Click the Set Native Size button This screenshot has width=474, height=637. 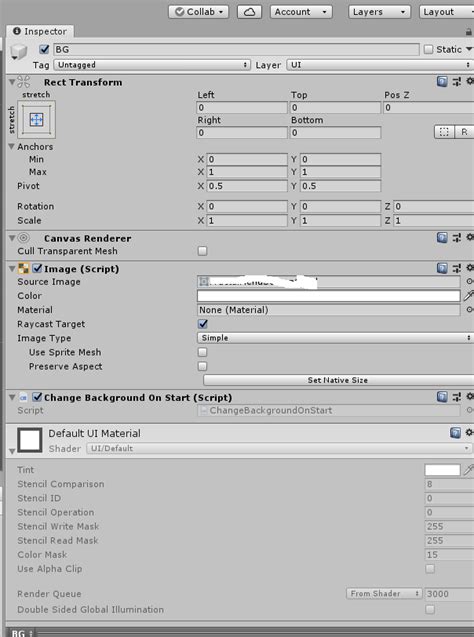click(338, 380)
